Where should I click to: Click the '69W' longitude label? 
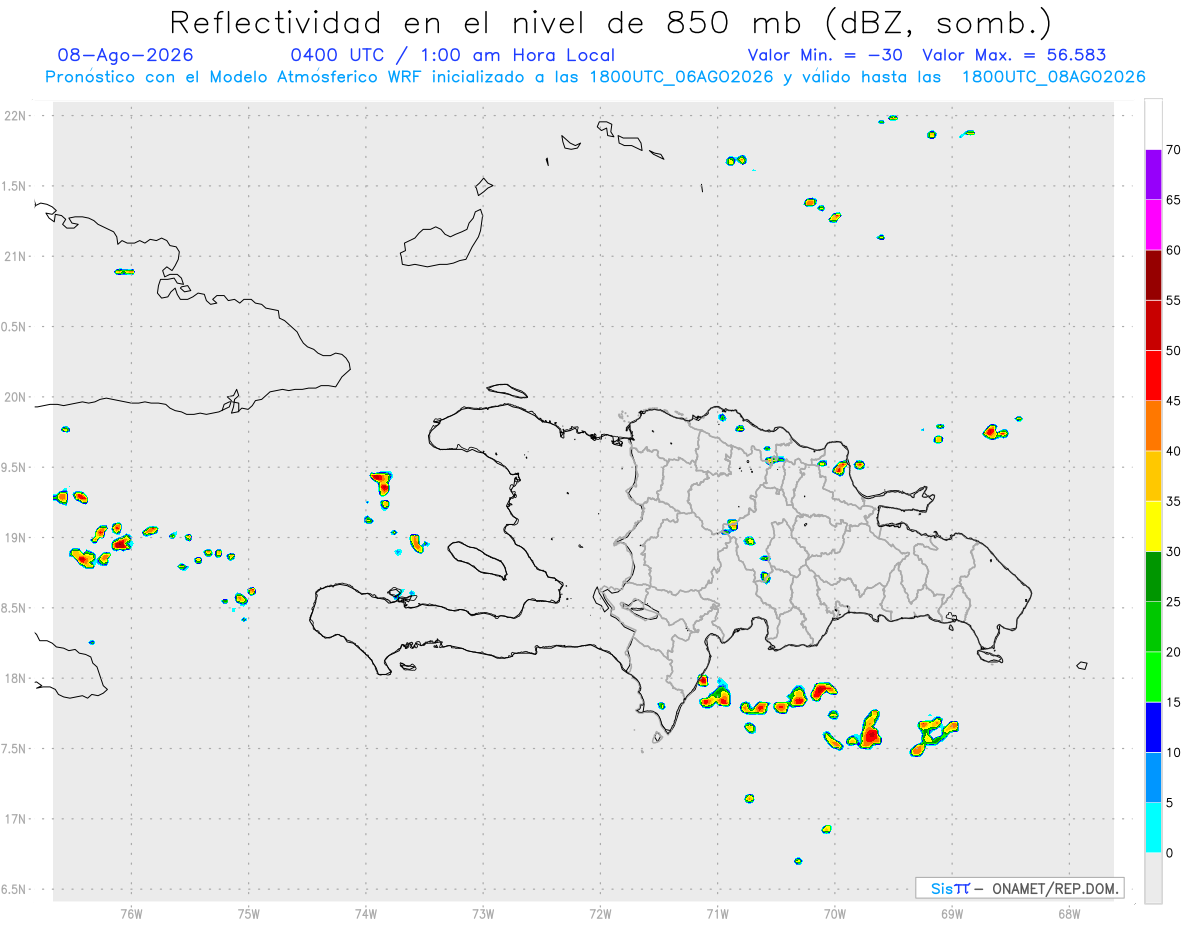point(952,913)
